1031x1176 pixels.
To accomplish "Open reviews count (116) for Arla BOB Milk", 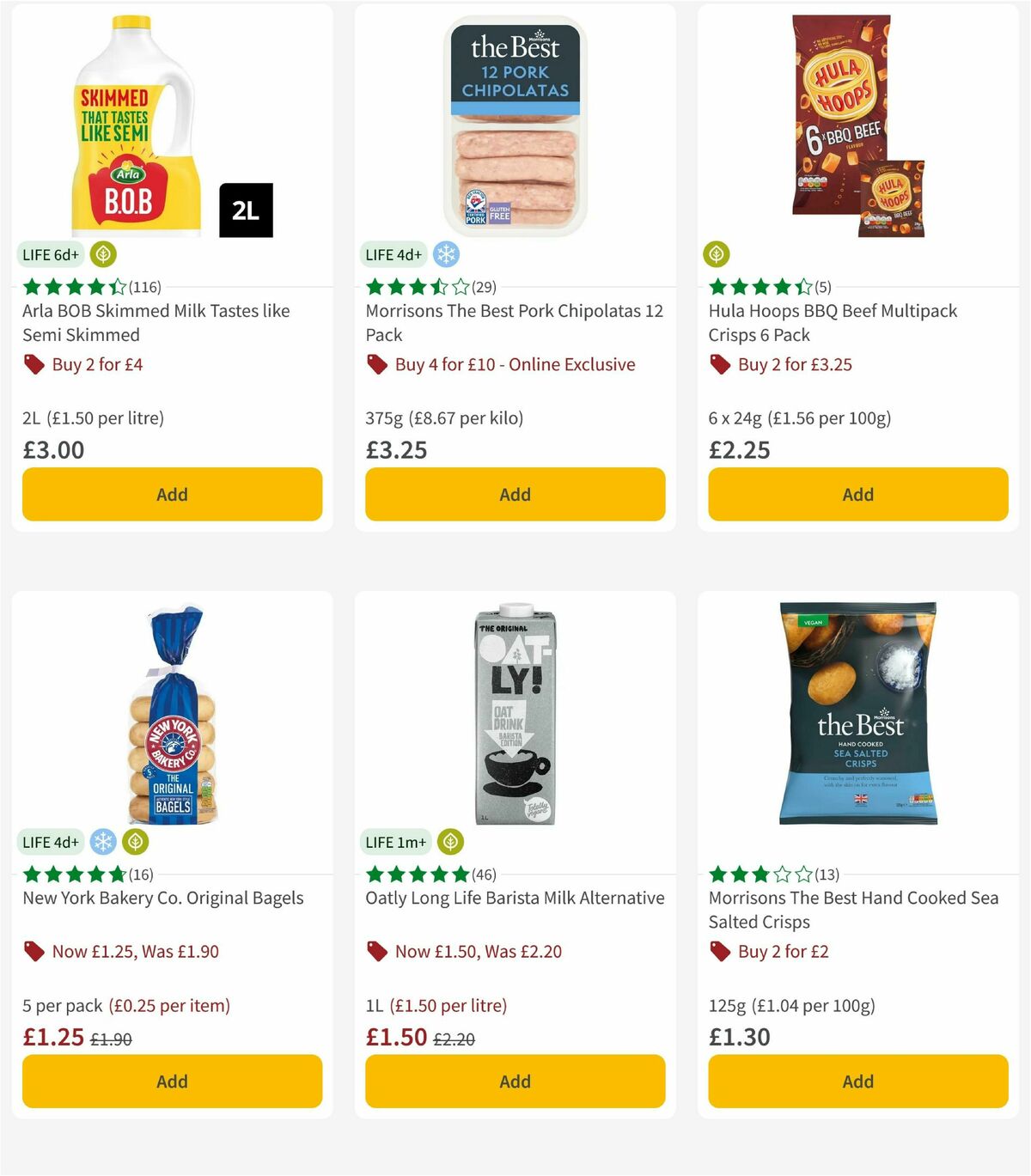I will [x=145, y=287].
